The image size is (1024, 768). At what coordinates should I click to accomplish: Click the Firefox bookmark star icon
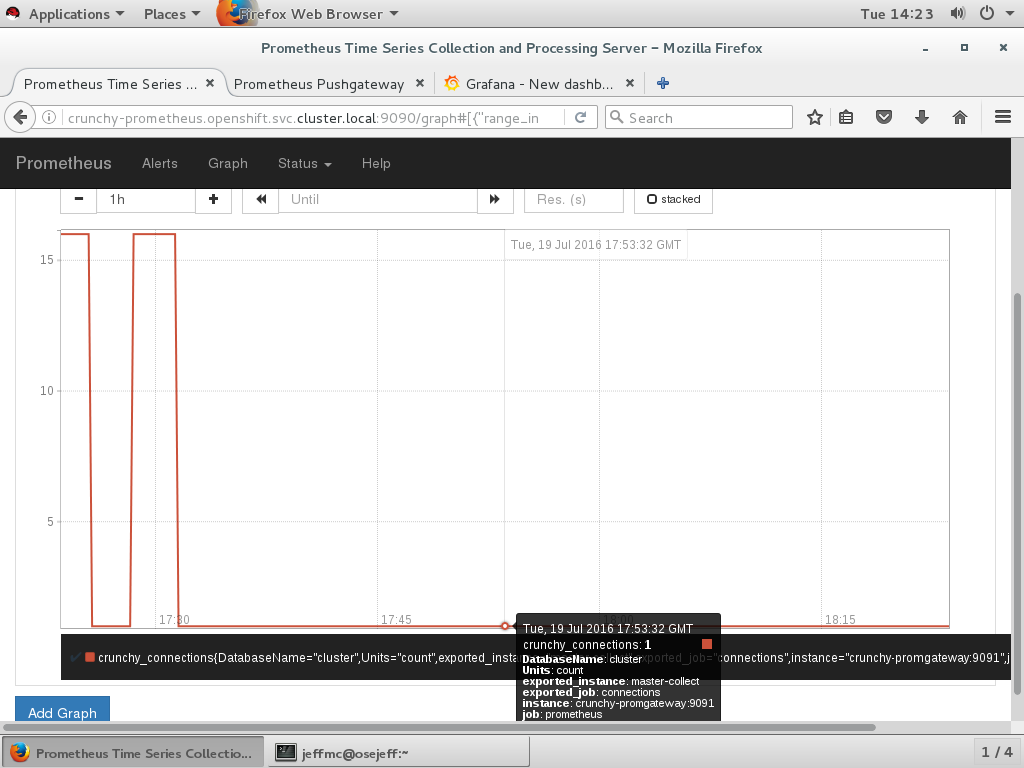click(x=815, y=118)
